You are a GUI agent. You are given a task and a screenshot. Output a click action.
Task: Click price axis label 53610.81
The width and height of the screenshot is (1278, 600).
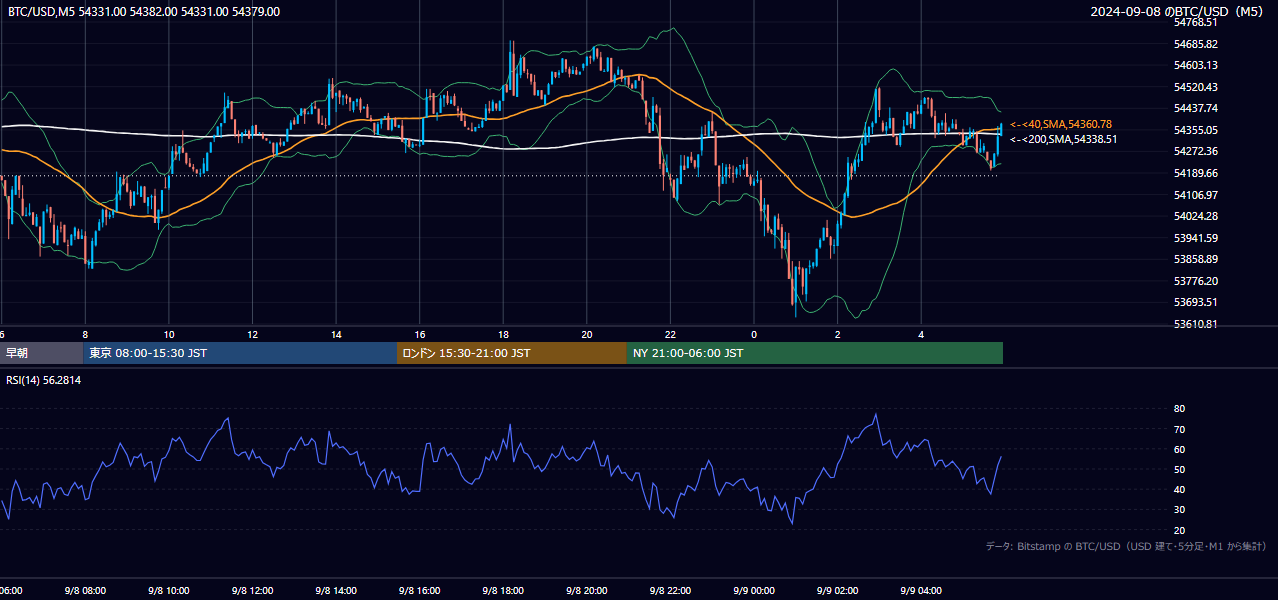click(x=1196, y=324)
